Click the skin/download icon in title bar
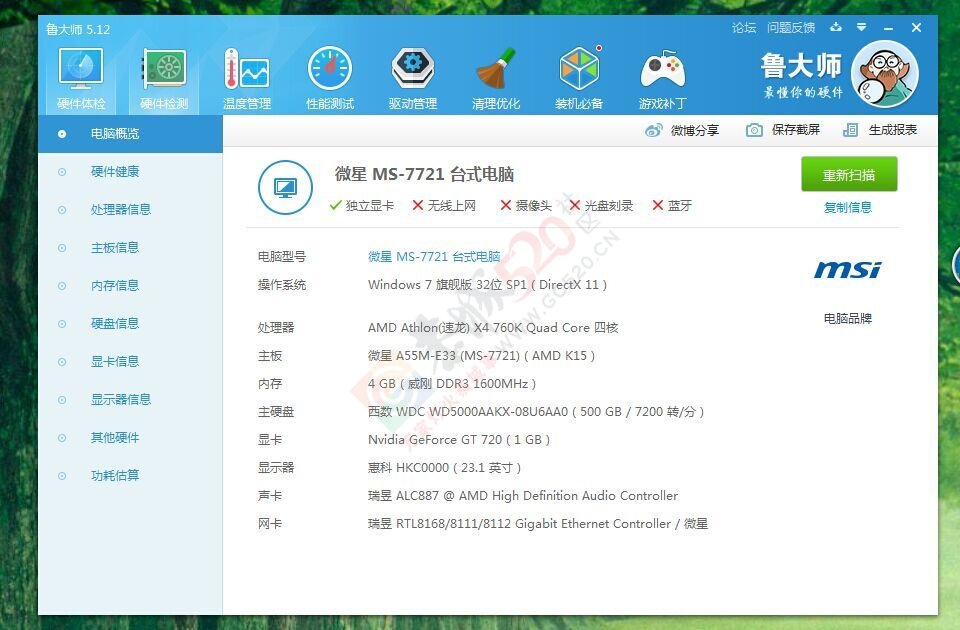 click(x=836, y=28)
